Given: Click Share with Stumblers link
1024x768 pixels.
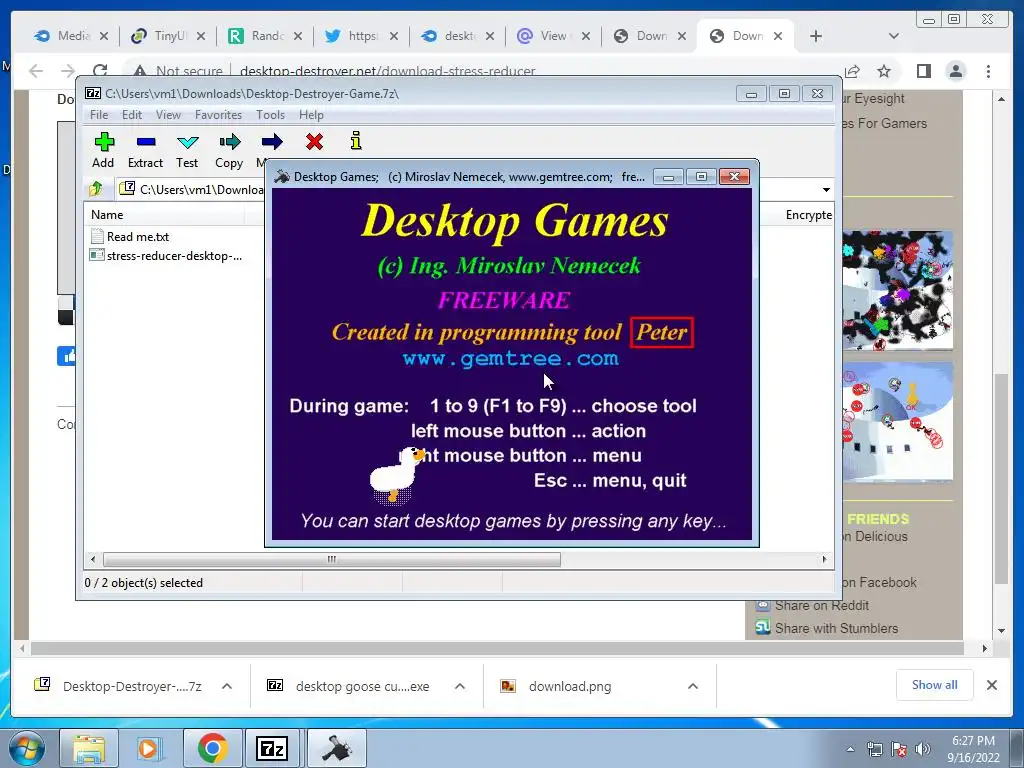Looking at the screenshot, I should 836,628.
